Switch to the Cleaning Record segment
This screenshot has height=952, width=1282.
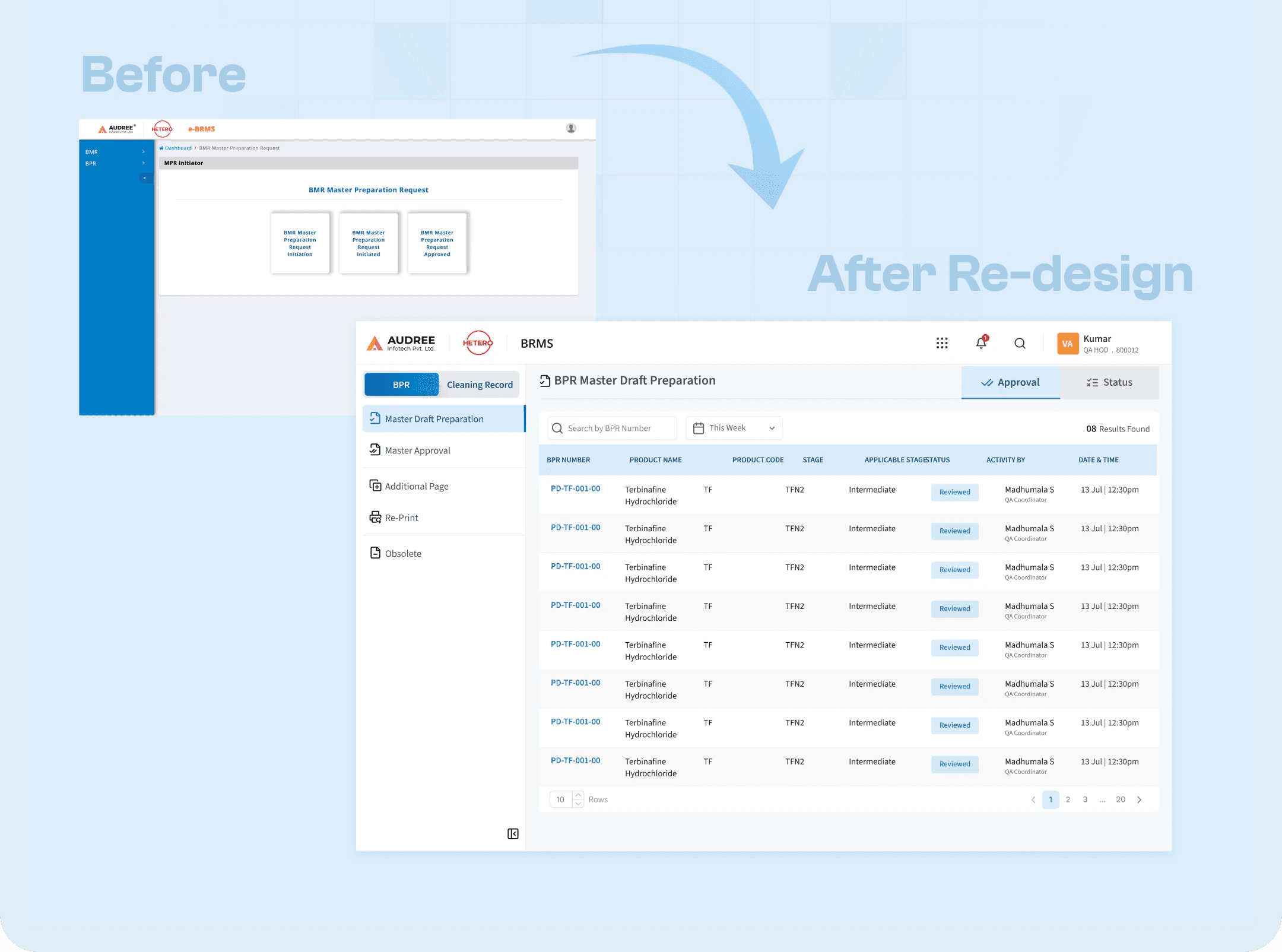[x=479, y=384]
